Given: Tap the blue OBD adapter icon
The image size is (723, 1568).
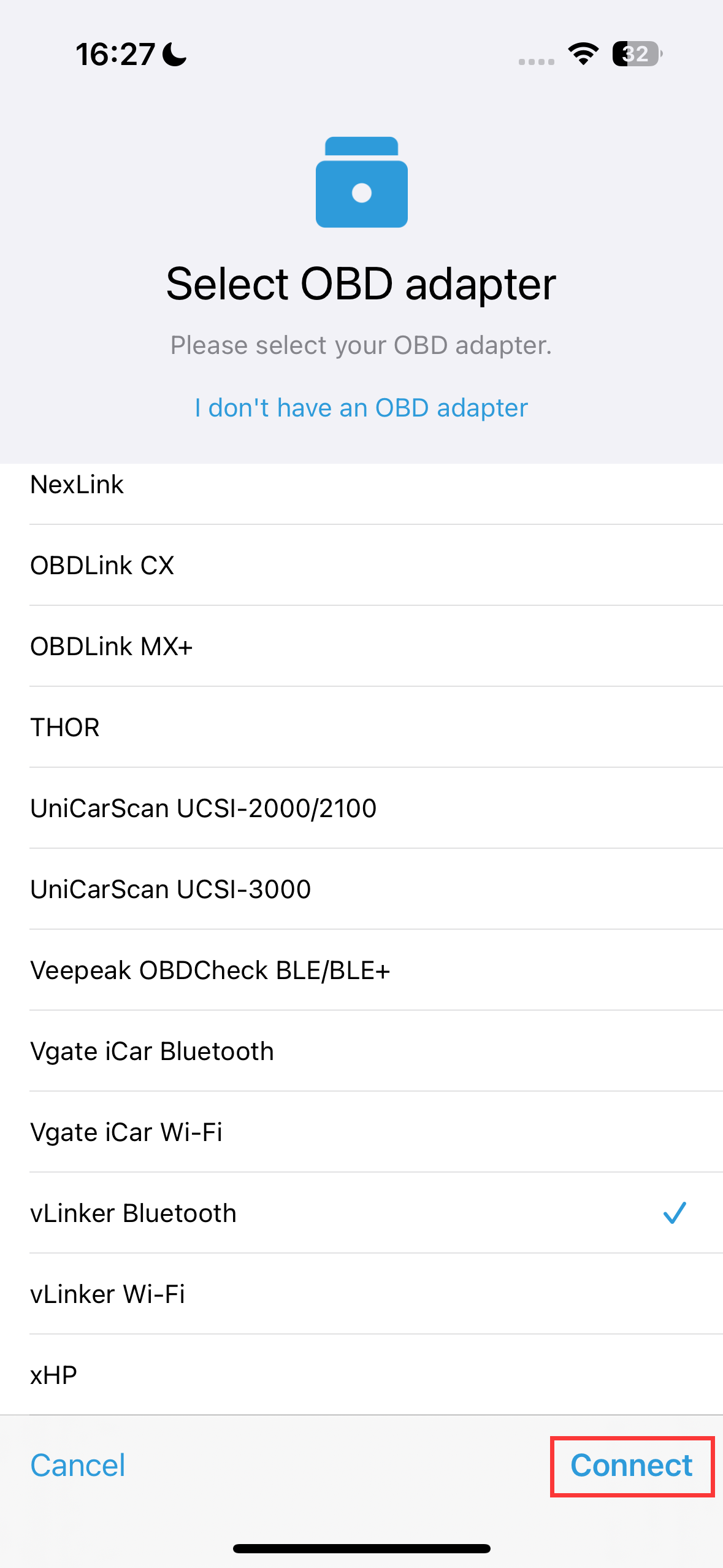Looking at the screenshot, I should tap(361, 182).
